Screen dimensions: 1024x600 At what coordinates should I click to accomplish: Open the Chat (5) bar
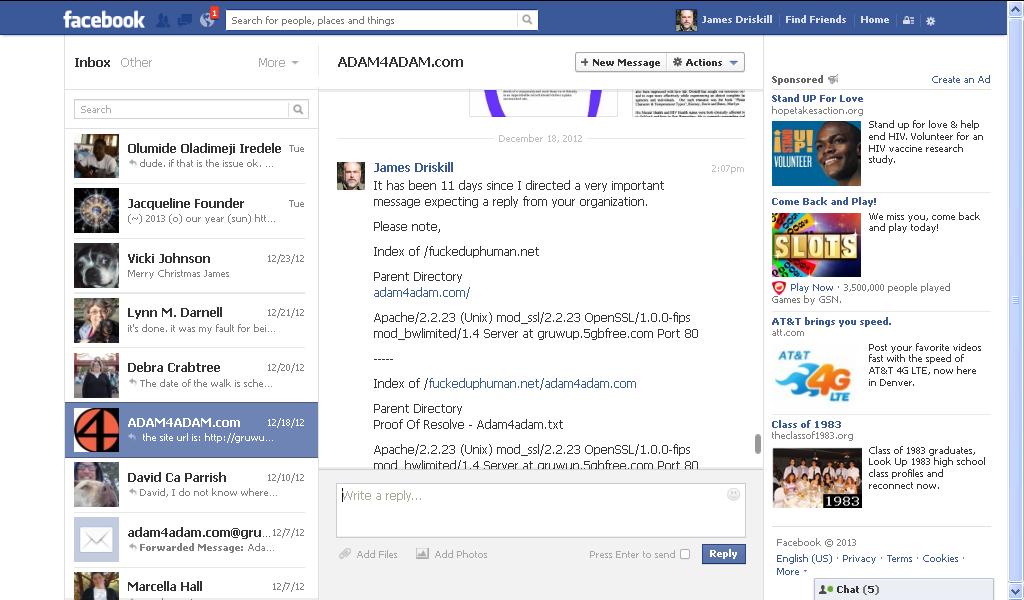[x=903, y=589]
